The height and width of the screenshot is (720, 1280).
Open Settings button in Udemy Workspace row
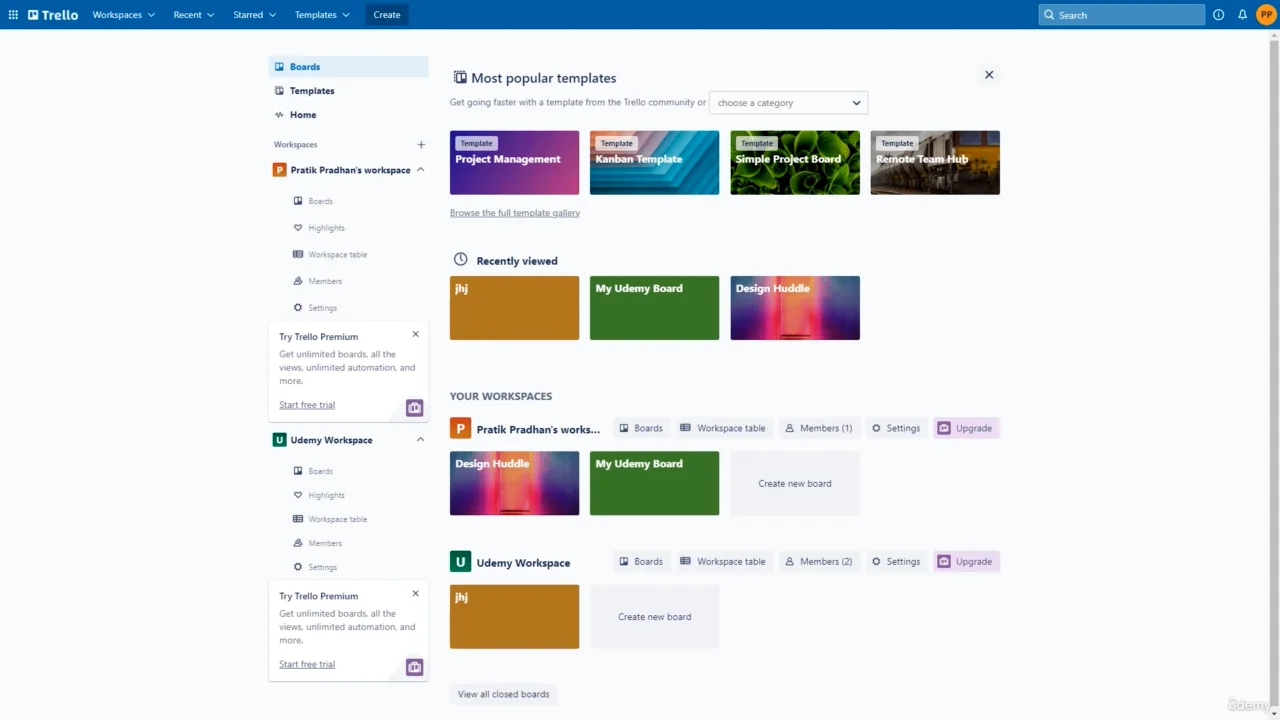pyautogui.click(x=896, y=562)
